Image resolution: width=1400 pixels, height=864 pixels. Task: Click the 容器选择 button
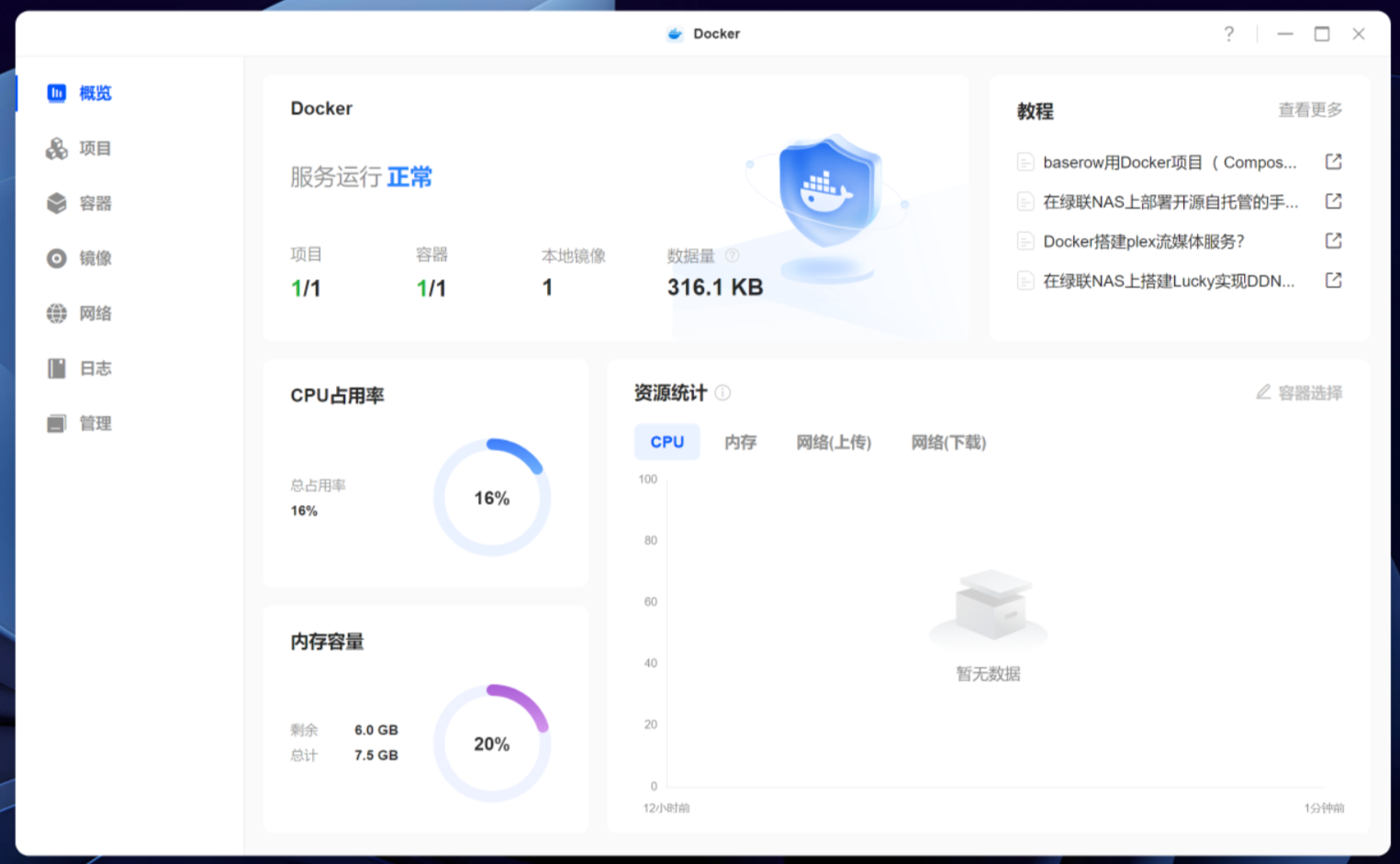click(1299, 393)
